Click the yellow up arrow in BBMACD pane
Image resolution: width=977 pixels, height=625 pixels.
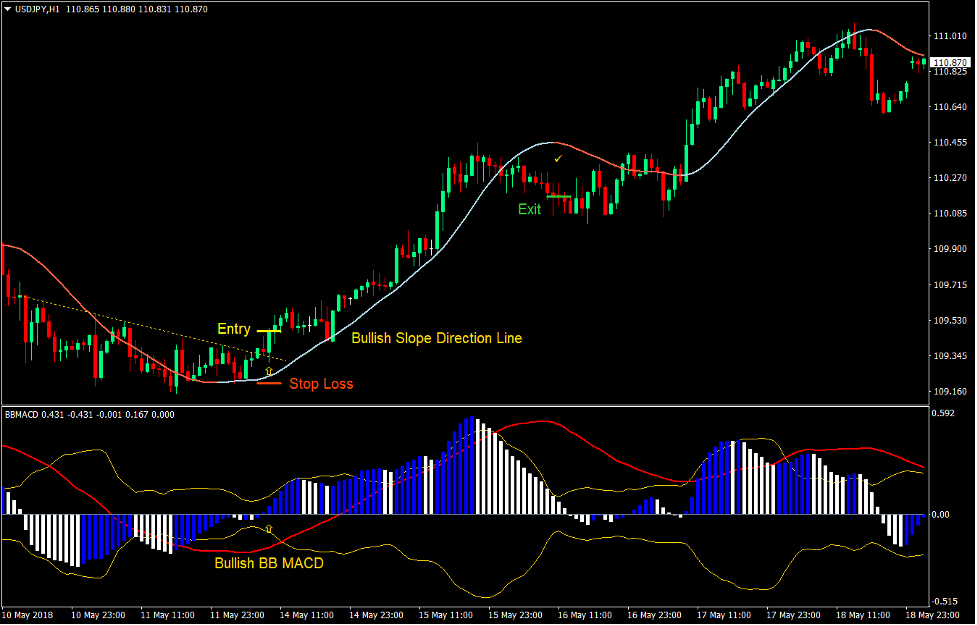tap(267, 527)
